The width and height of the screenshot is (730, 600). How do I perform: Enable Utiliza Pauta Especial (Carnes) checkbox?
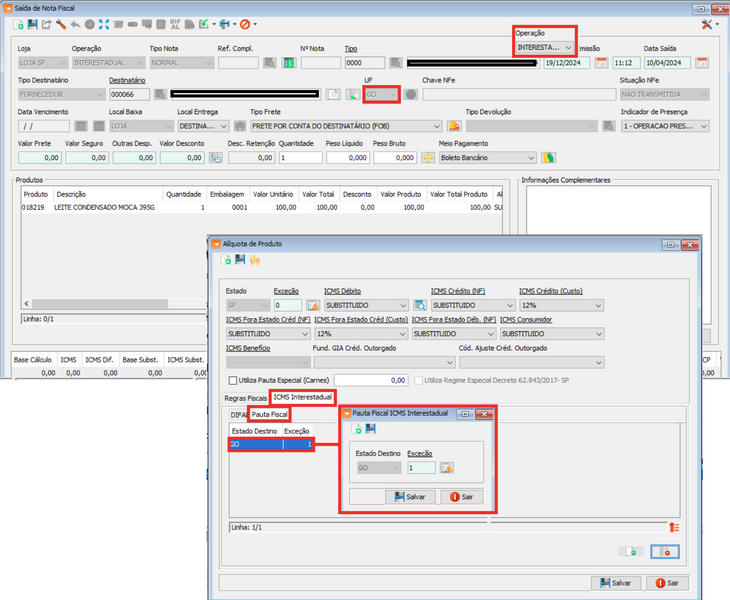coord(233,380)
